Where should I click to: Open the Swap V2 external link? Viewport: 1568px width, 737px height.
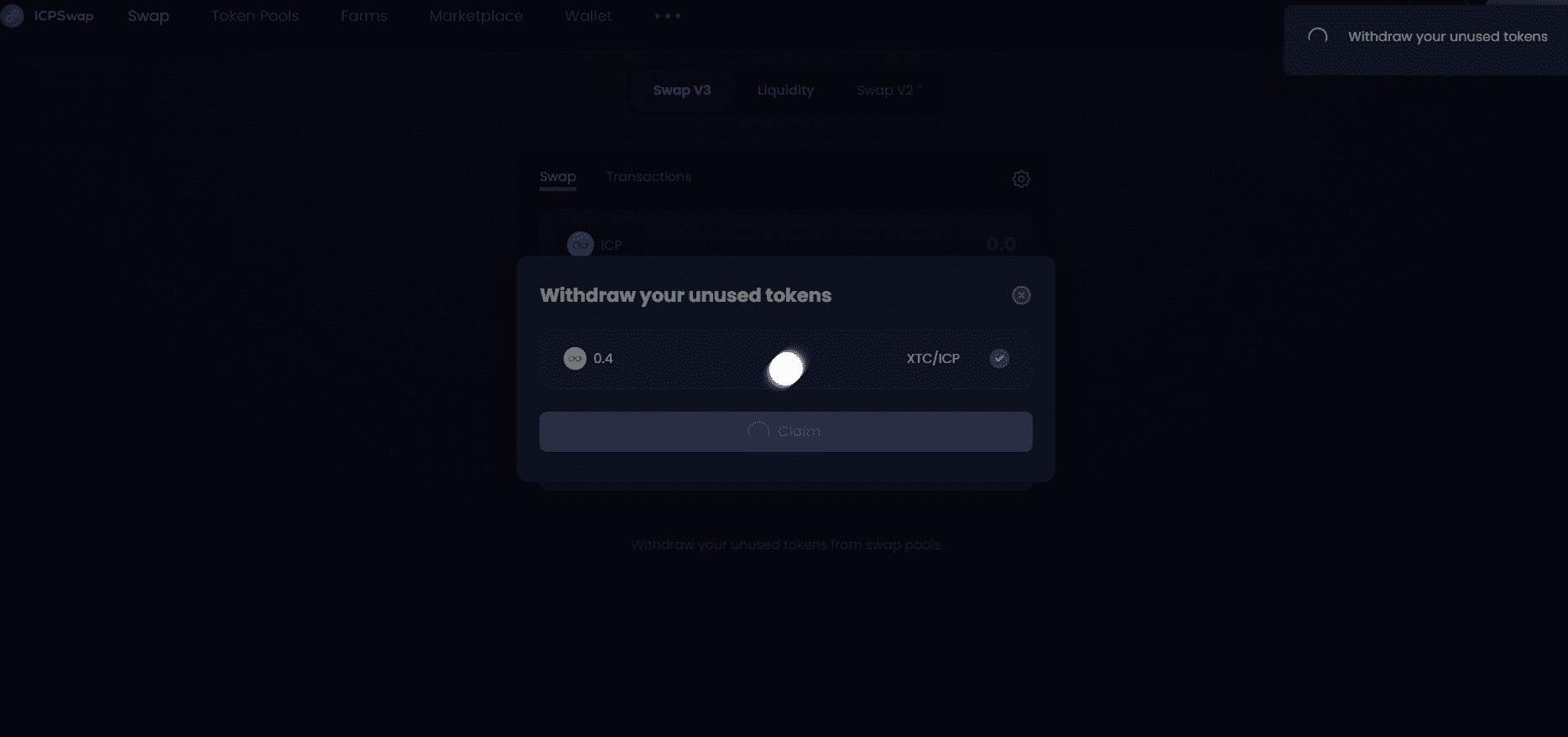tap(889, 91)
